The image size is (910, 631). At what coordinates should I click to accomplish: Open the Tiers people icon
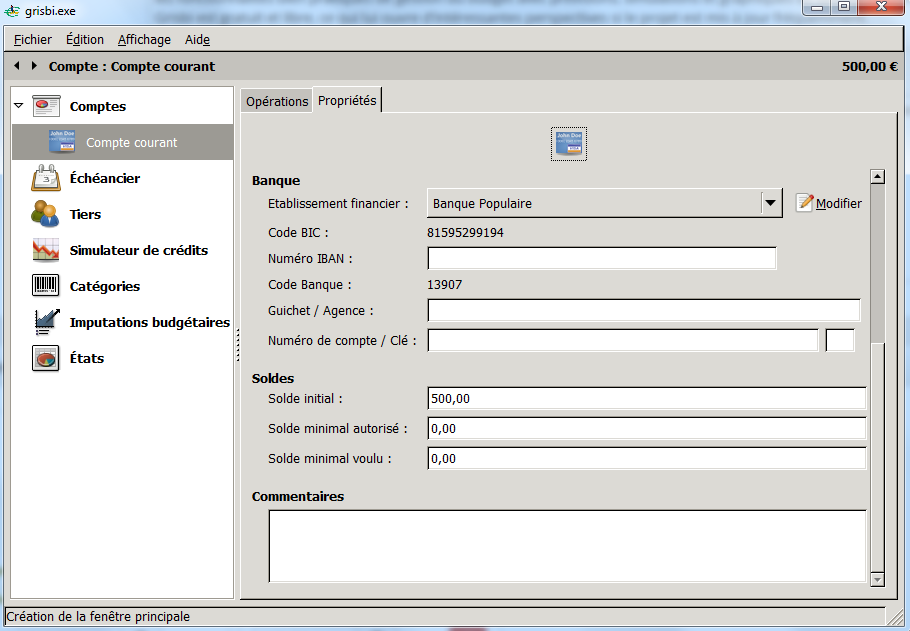pos(45,214)
